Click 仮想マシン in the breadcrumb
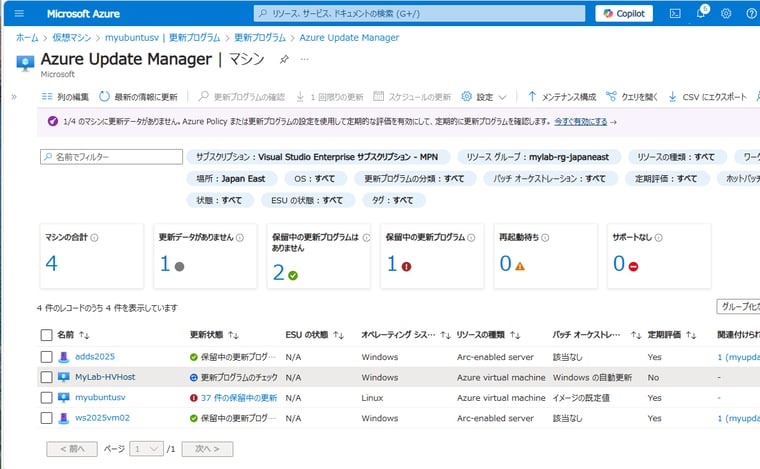The width and height of the screenshot is (760, 469). [72, 37]
